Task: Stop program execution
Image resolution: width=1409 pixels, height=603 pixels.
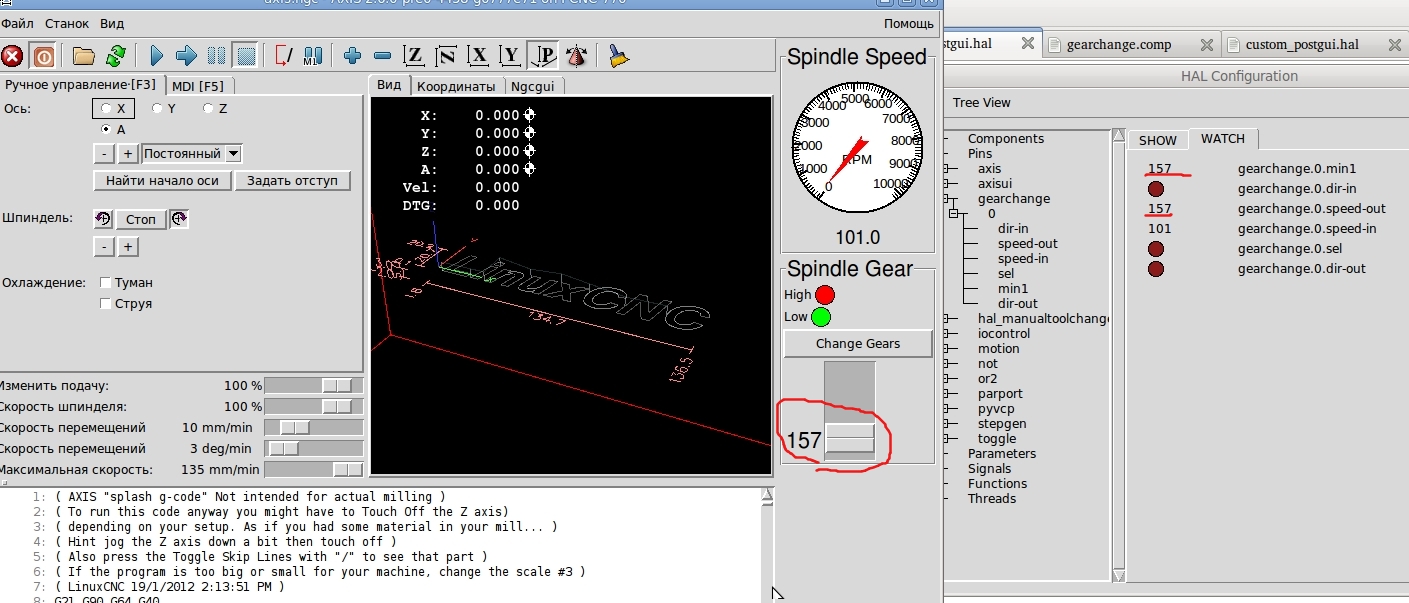Action: 245,56
